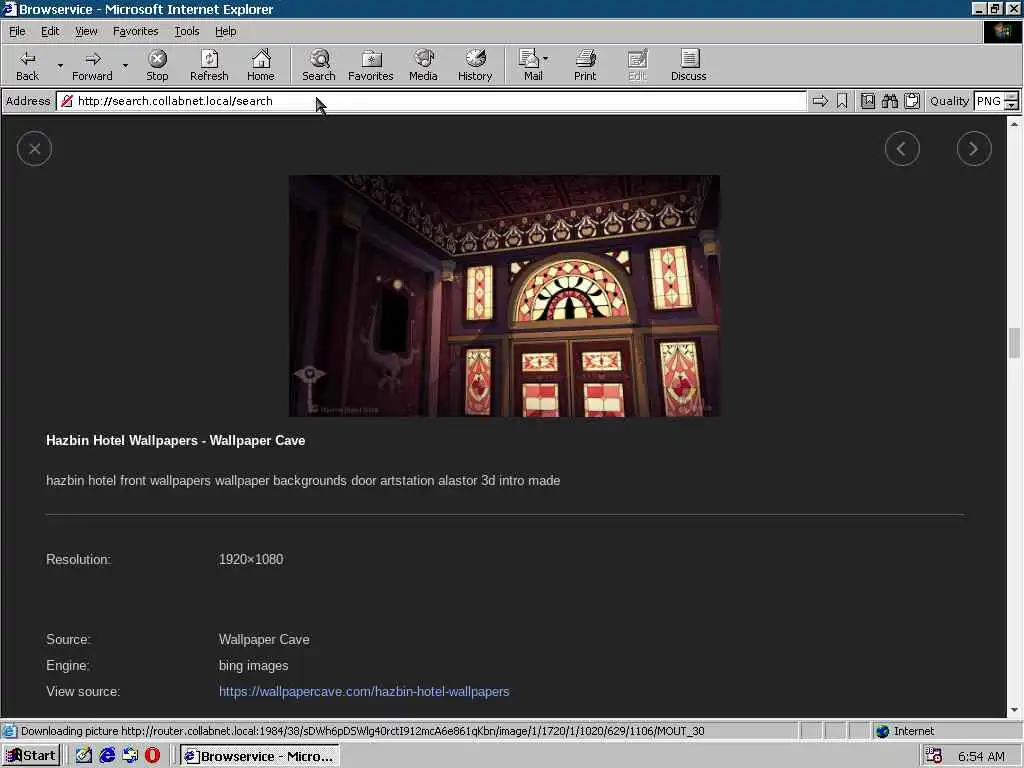This screenshot has width=1024, height=768.
Task: Select Browservice taskbar button
Action: pyautogui.click(x=260, y=756)
